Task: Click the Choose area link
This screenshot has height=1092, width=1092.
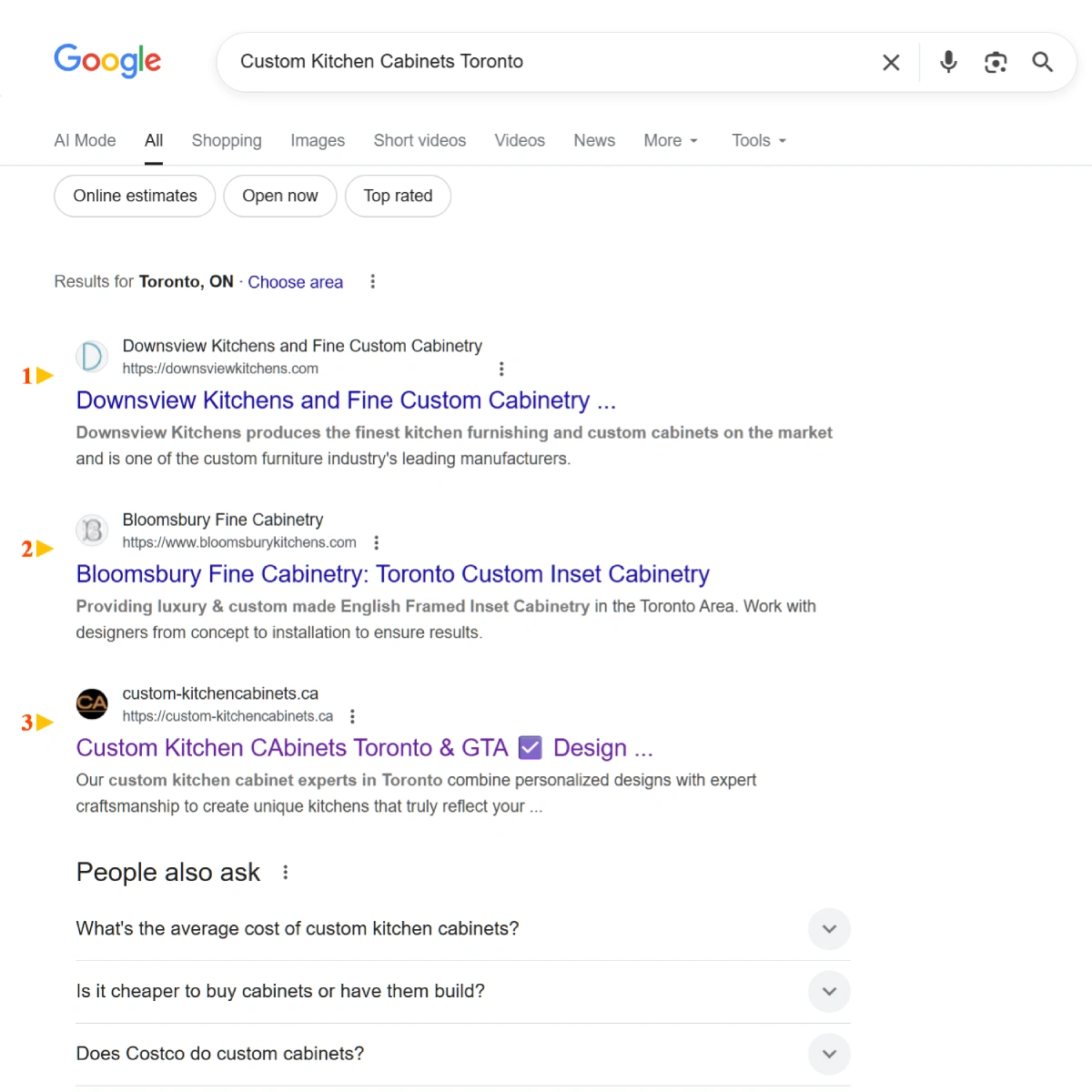Action: point(295,282)
